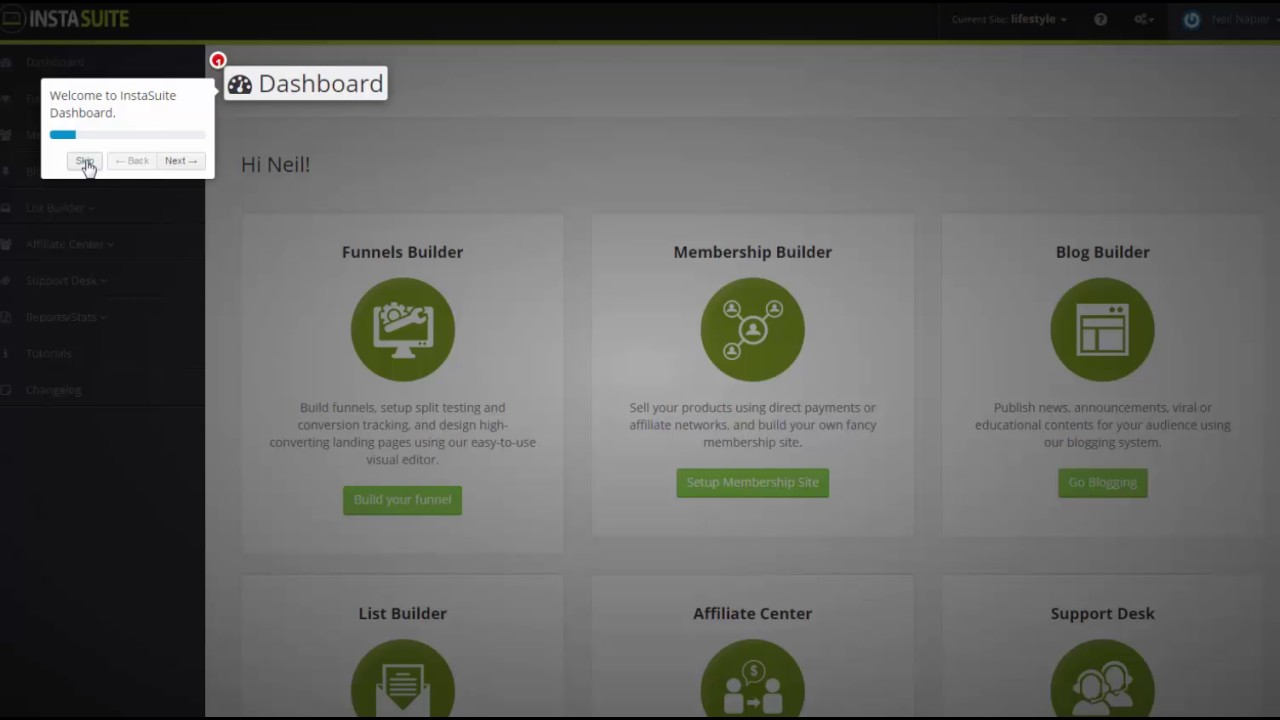Click the Membership Builder network icon
The height and width of the screenshot is (720, 1280).
[x=753, y=329]
